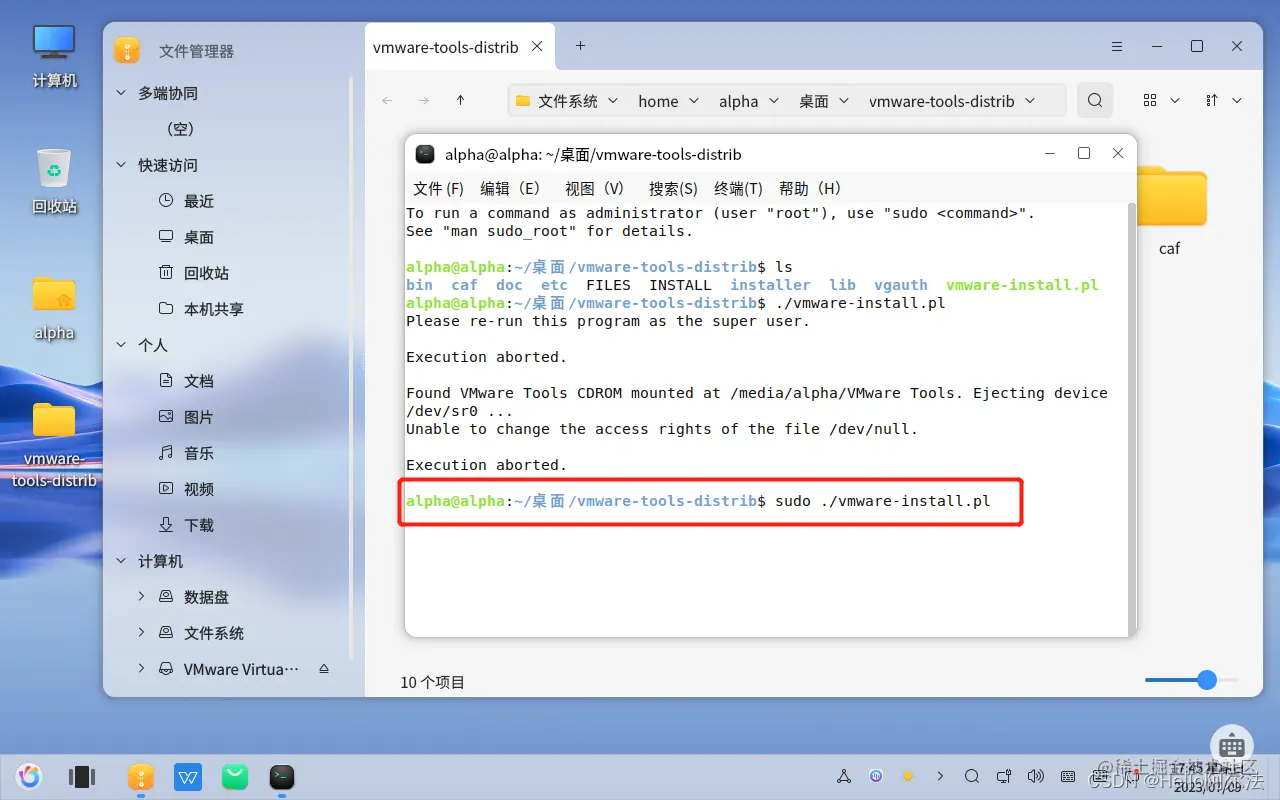
Task: Click the terminal window app icon
Action: pyautogui.click(x=425, y=154)
